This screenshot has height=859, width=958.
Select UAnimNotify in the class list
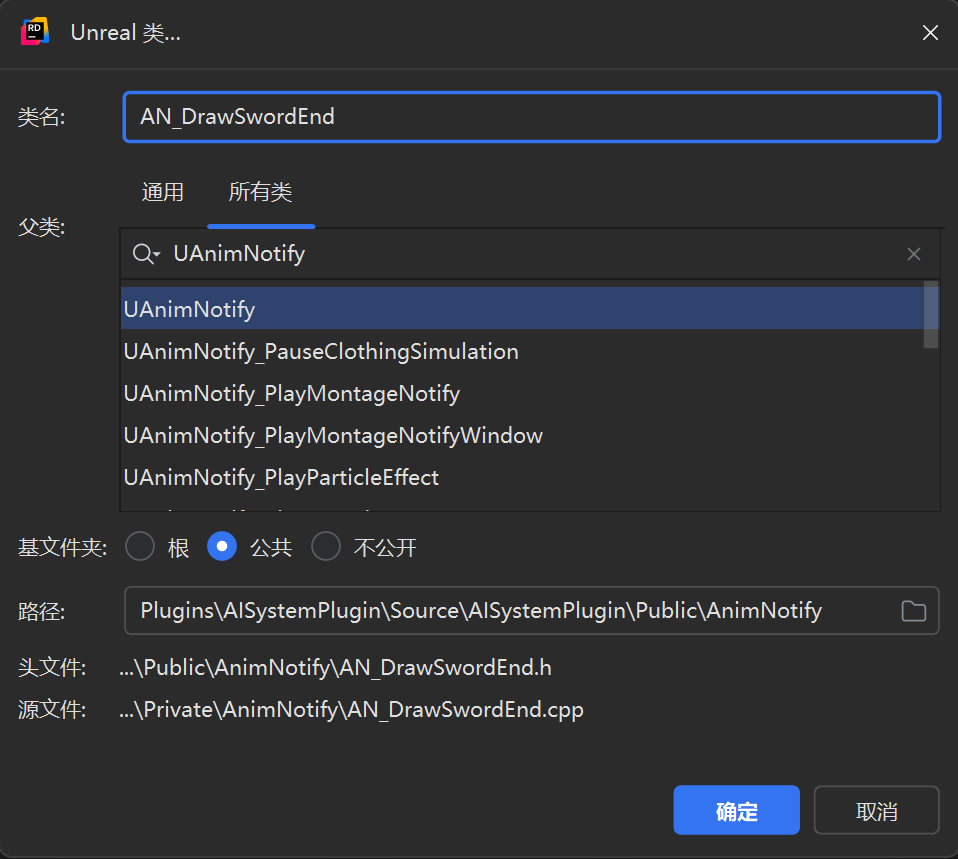tap(190, 309)
